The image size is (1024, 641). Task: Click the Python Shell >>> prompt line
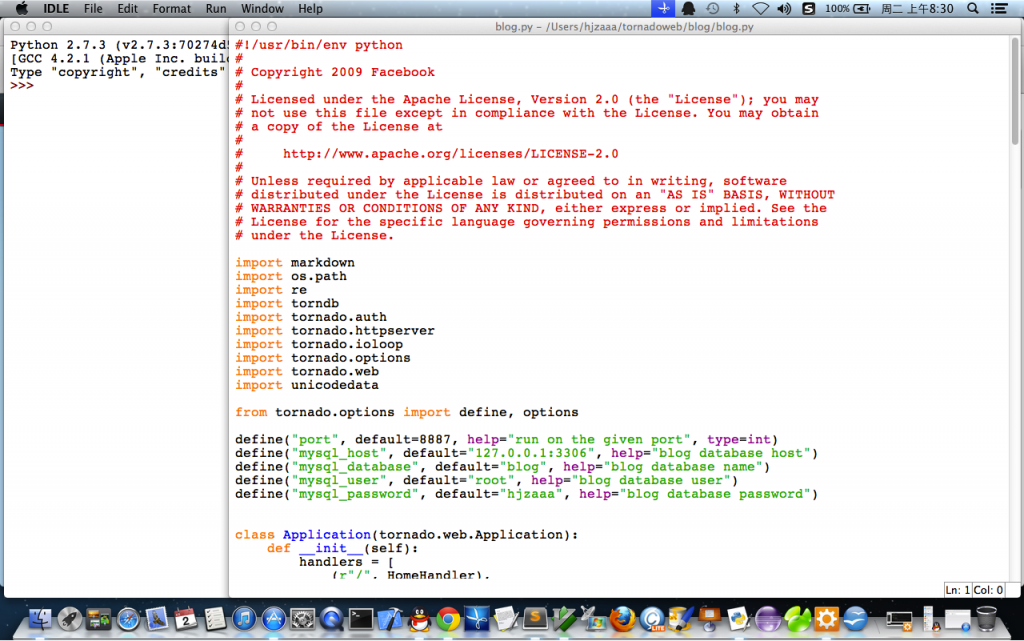click(x=22, y=86)
